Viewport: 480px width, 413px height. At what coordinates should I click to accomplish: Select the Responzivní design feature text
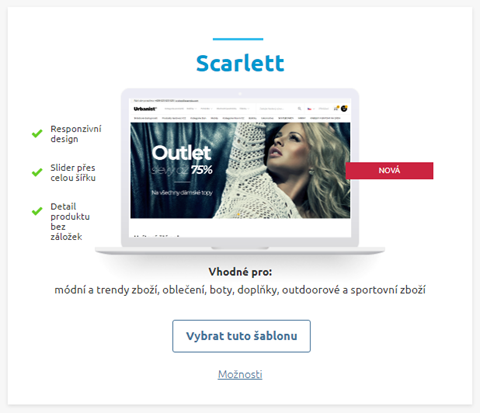coord(76,134)
